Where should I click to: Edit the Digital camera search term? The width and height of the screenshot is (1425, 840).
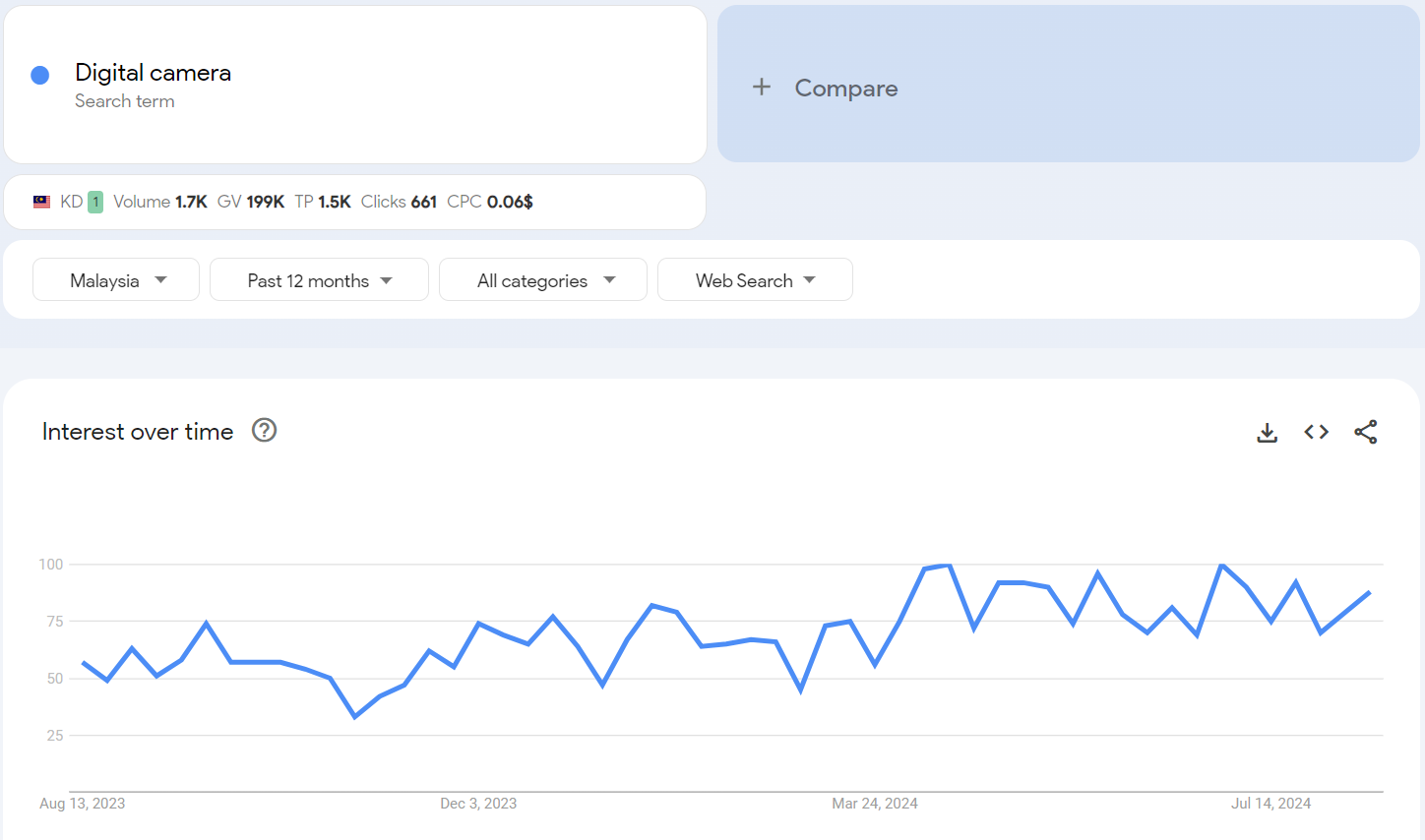click(154, 73)
